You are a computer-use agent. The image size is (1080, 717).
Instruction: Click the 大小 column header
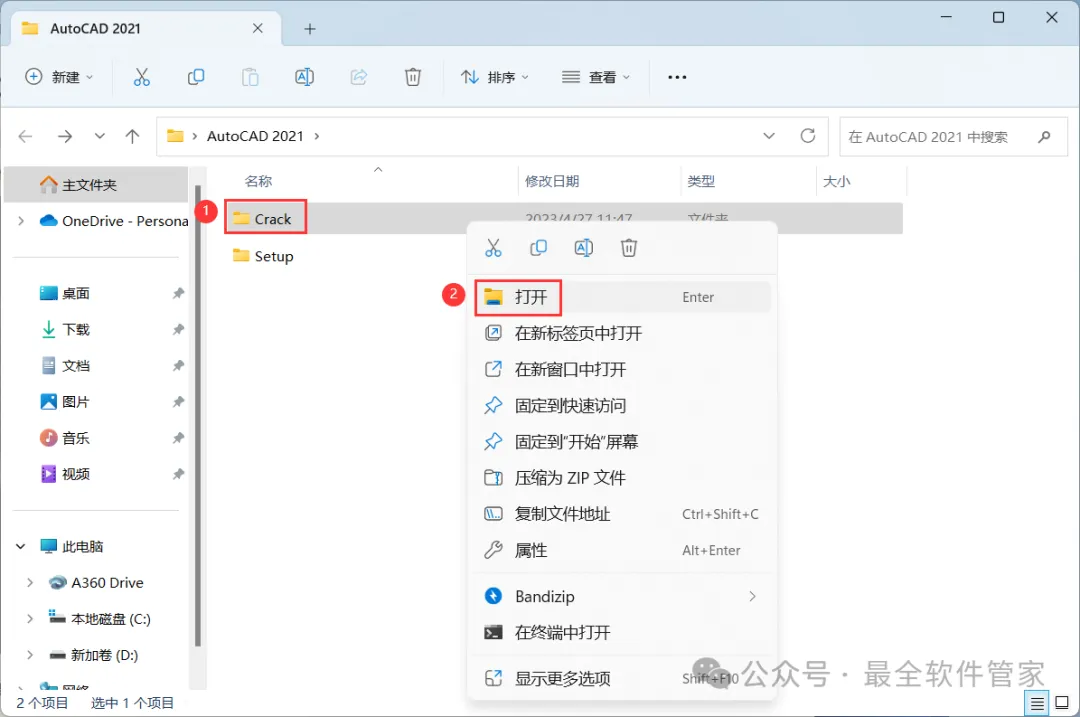(837, 181)
